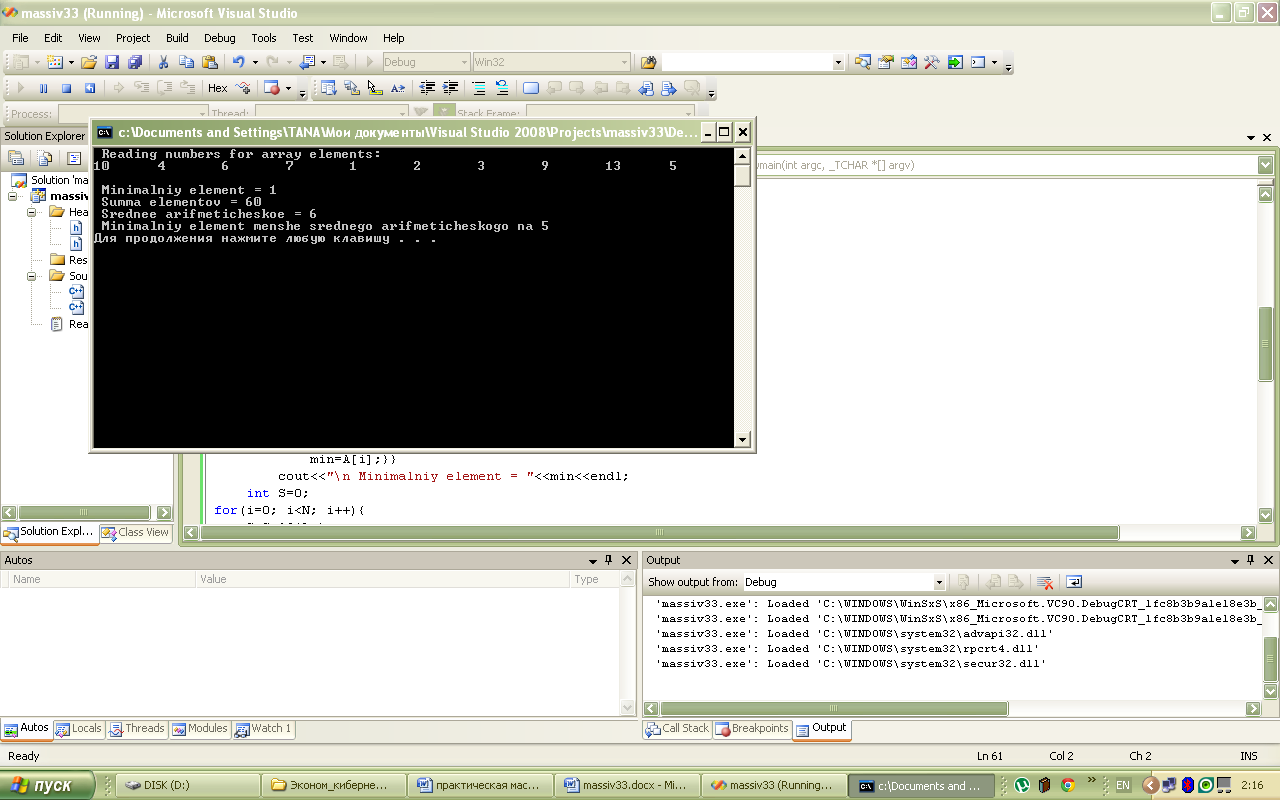The image size is (1280, 800).
Task: Undo the last action with the Undo arrow
Action: click(238, 62)
